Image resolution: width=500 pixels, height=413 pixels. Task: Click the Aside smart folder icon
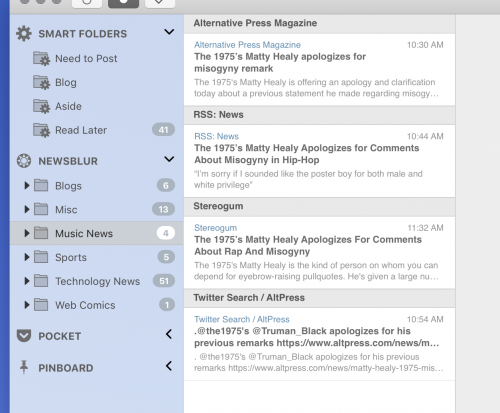click(41, 106)
